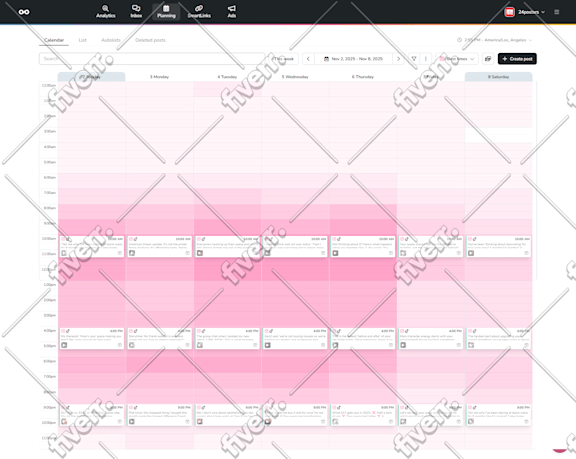Click the thumbnail on Sunday's 9:00 PM post

click(x=64, y=422)
